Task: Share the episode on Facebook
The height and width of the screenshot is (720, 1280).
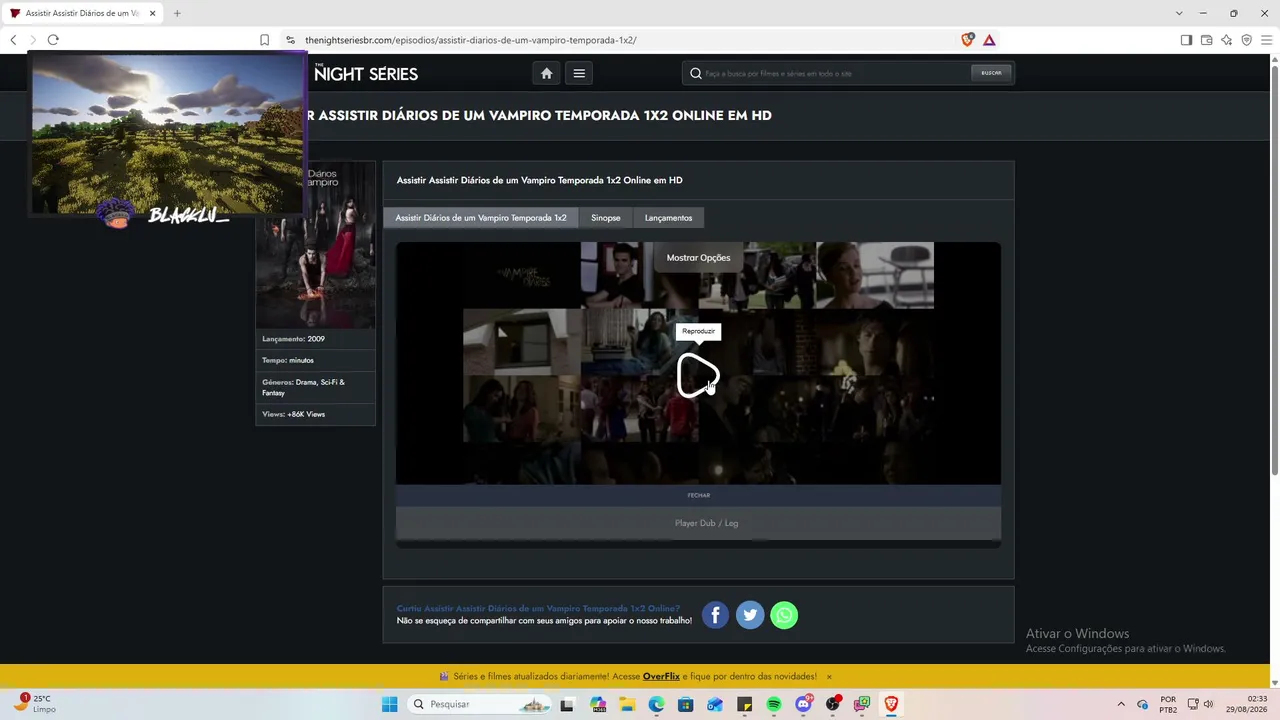Action: click(716, 615)
